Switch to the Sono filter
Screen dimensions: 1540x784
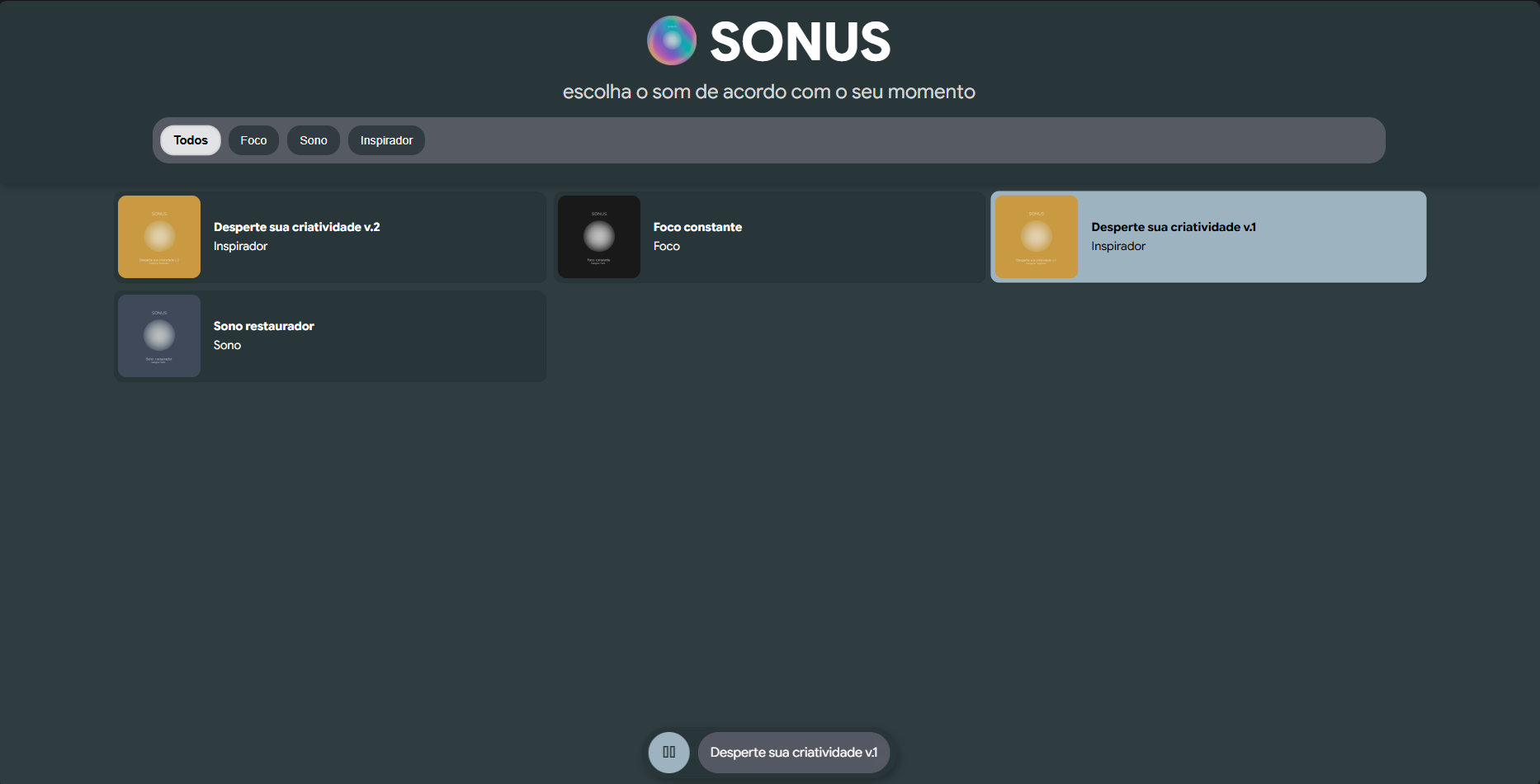tap(314, 140)
